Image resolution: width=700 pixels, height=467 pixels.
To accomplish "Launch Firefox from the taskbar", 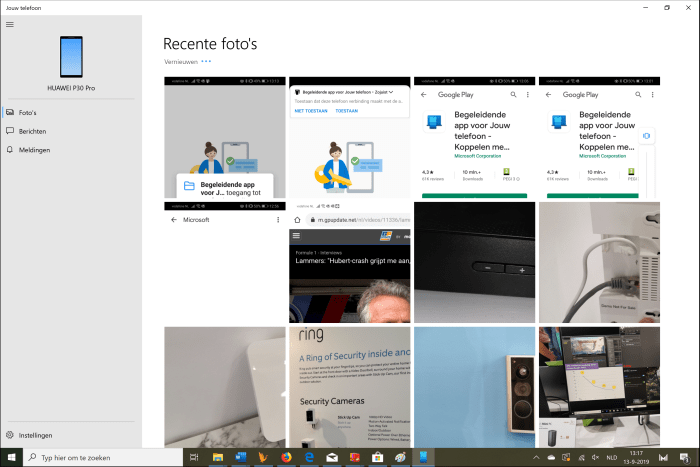I will point(286,458).
